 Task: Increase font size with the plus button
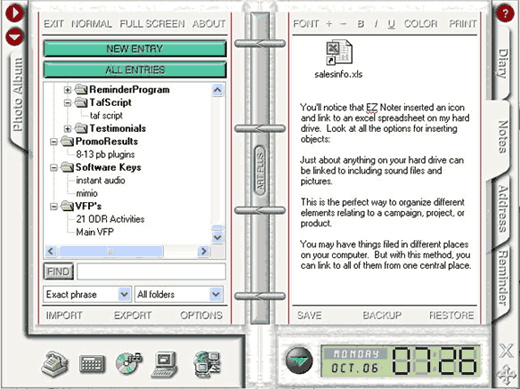pyautogui.click(x=329, y=24)
